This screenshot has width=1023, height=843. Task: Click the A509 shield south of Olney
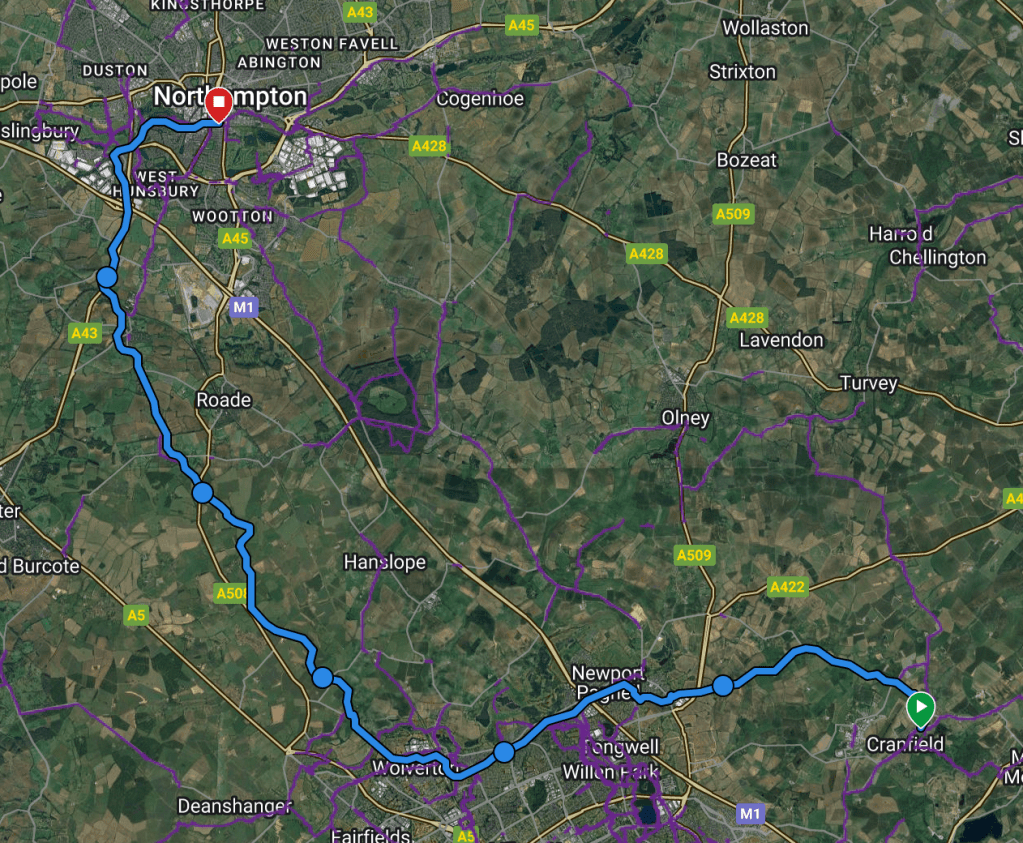point(694,555)
